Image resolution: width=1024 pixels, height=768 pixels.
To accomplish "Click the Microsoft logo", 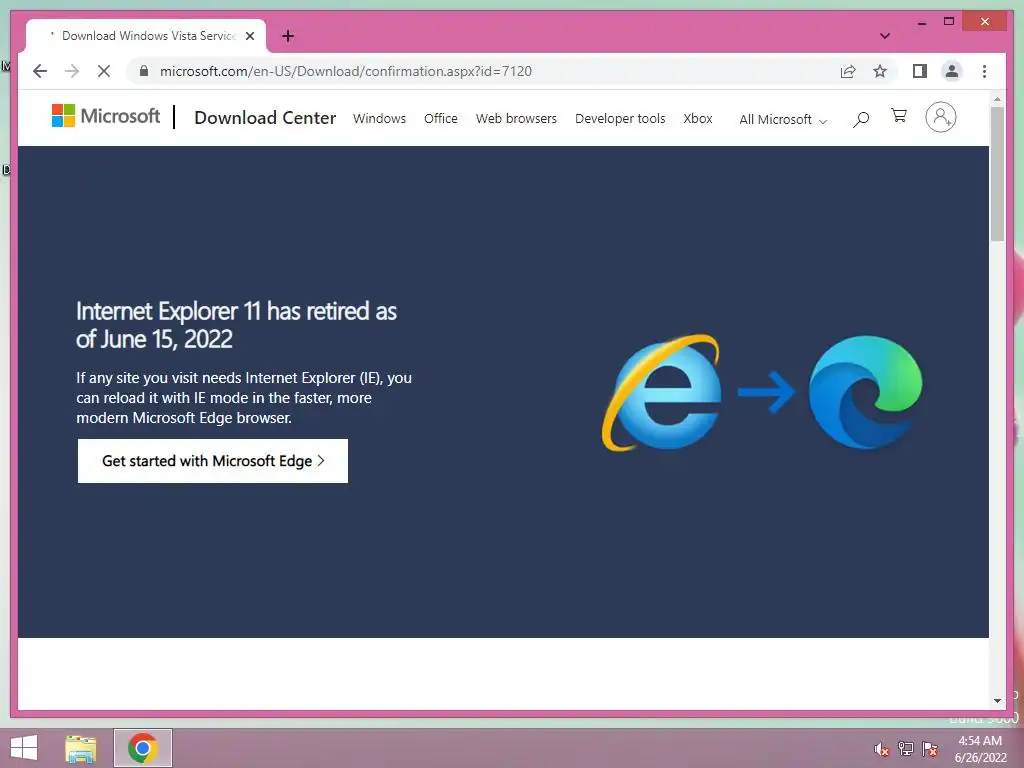I will [106, 116].
